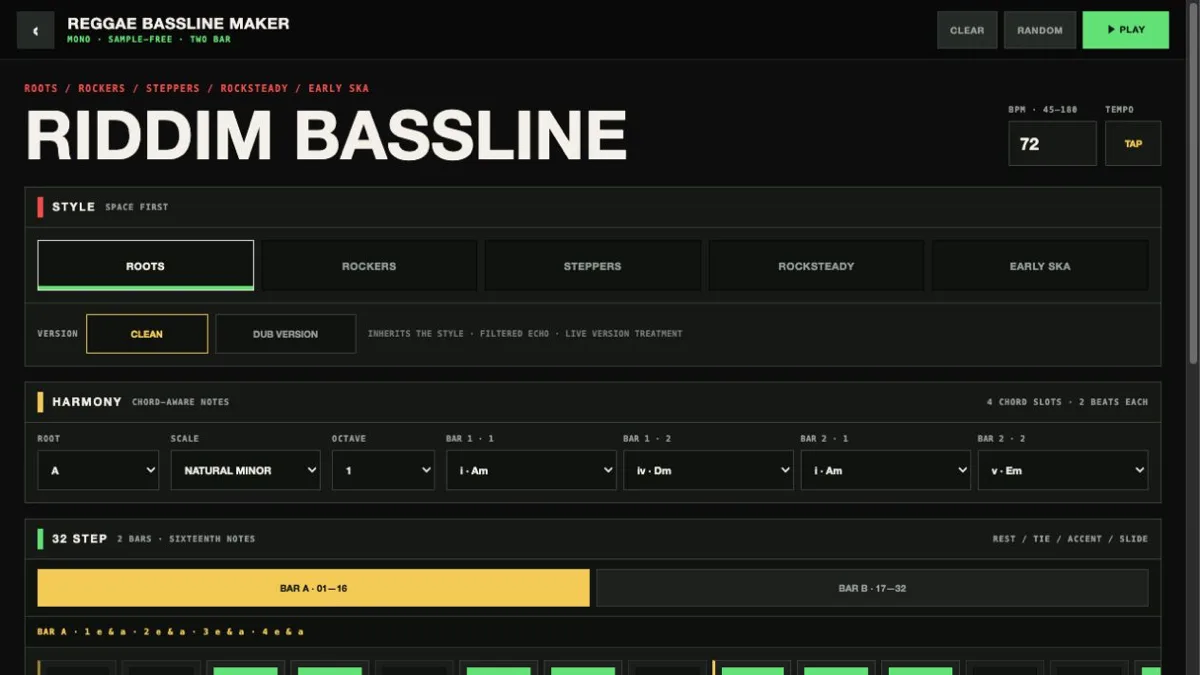Clear the bassline pattern
This screenshot has height=675, width=1200.
coord(967,30)
